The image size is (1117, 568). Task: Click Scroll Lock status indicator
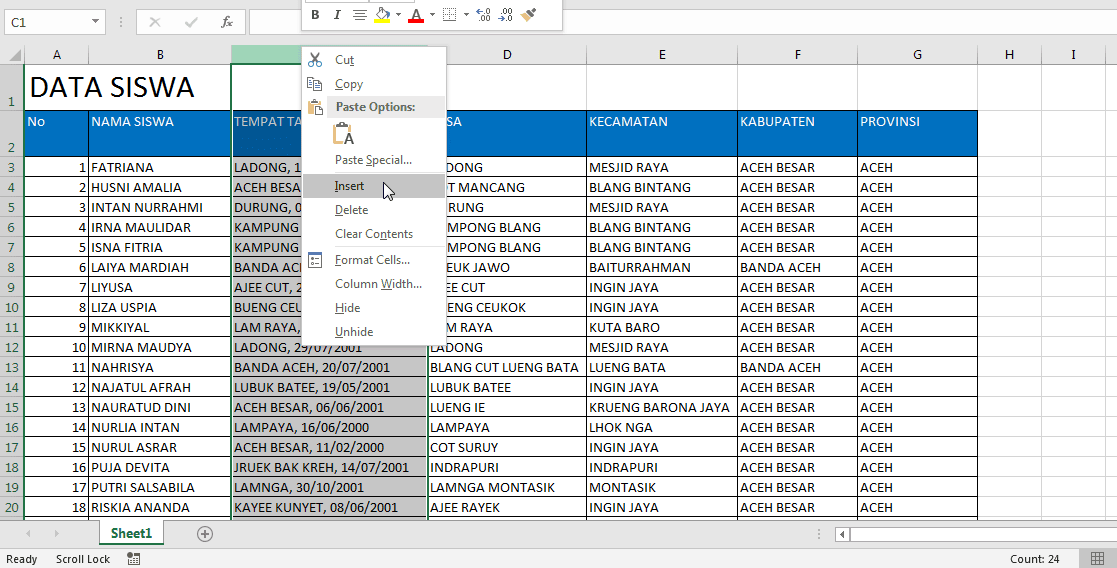coord(83,559)
